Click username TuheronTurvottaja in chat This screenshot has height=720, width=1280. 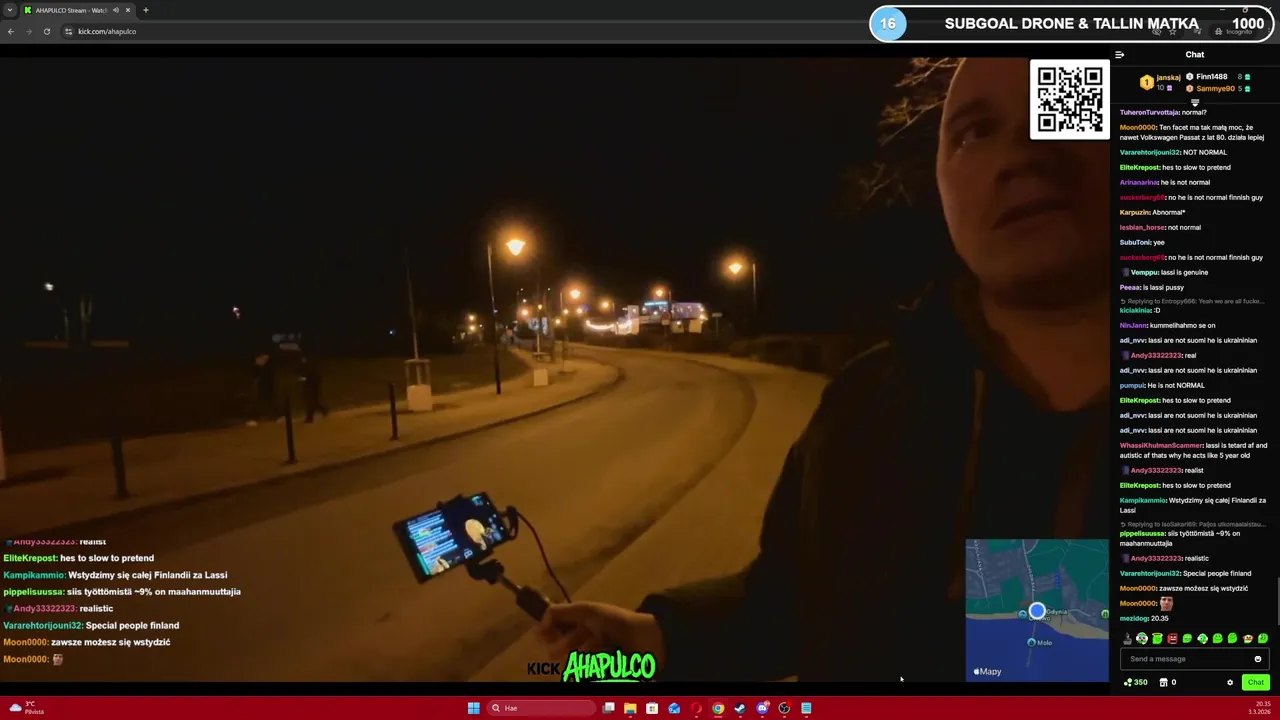coord(1149,112)
